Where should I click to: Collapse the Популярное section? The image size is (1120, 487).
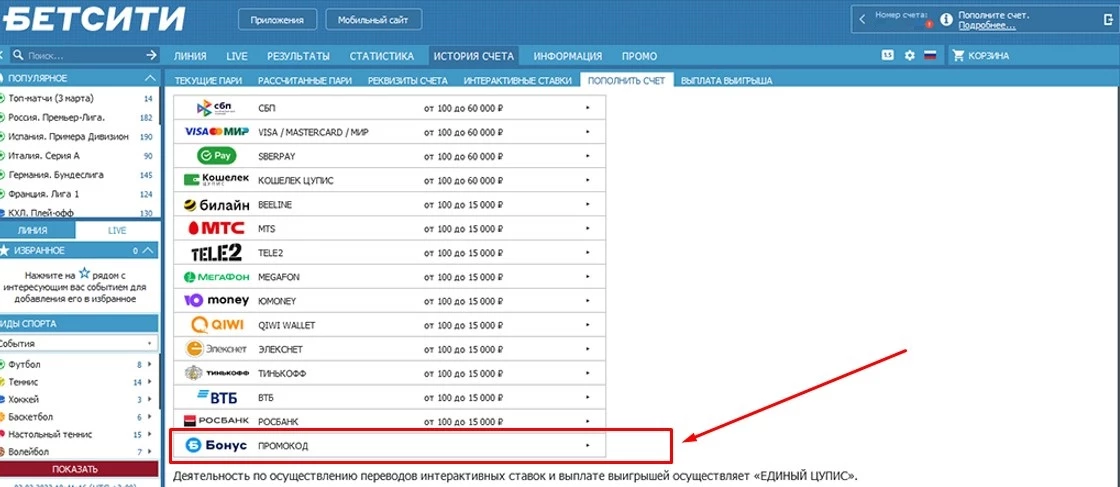pyautogui.click(x=149, y=77)
